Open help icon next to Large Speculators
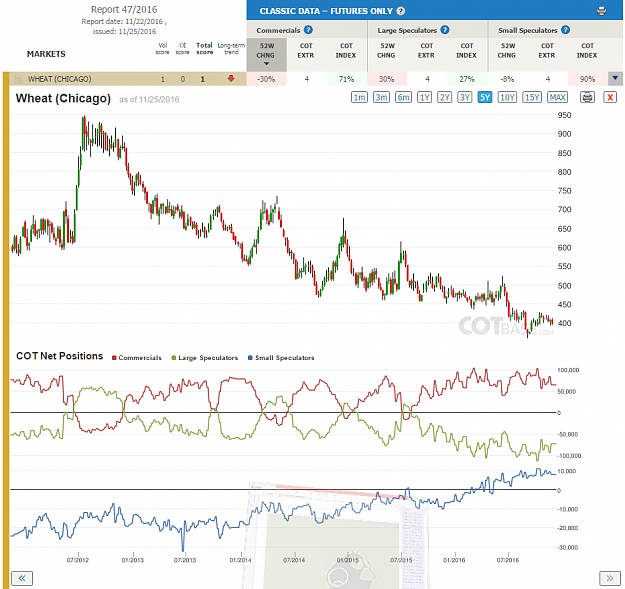Image resolution: width=625 pixels, height=589 pixels. (445, 30)
